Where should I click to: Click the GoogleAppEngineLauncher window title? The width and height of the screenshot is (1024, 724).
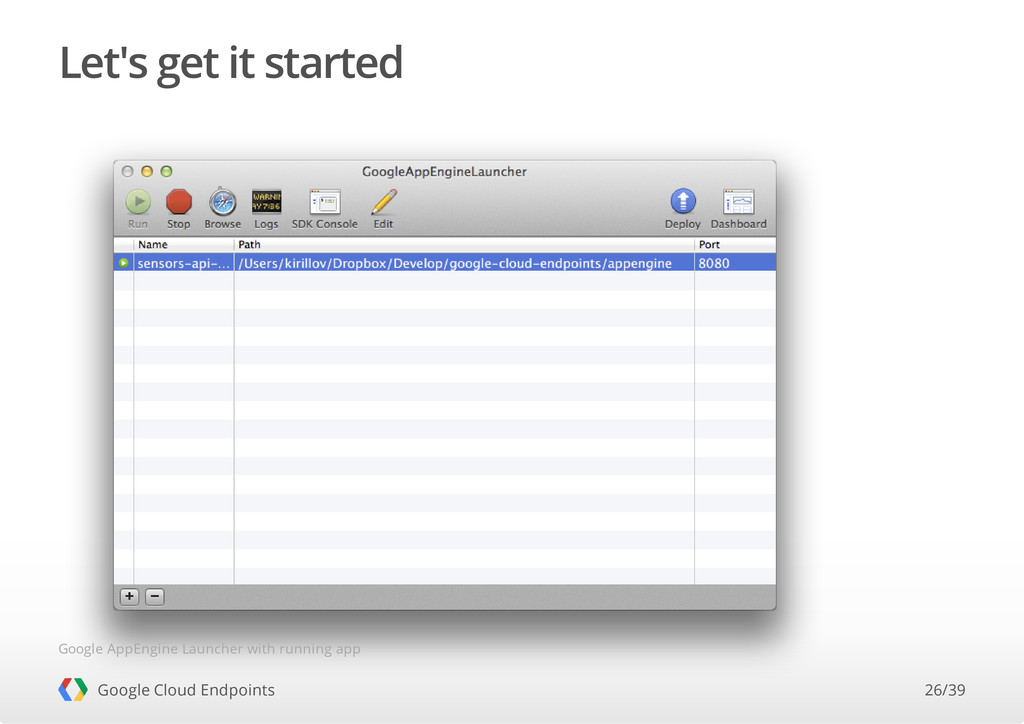coord(444,172)
